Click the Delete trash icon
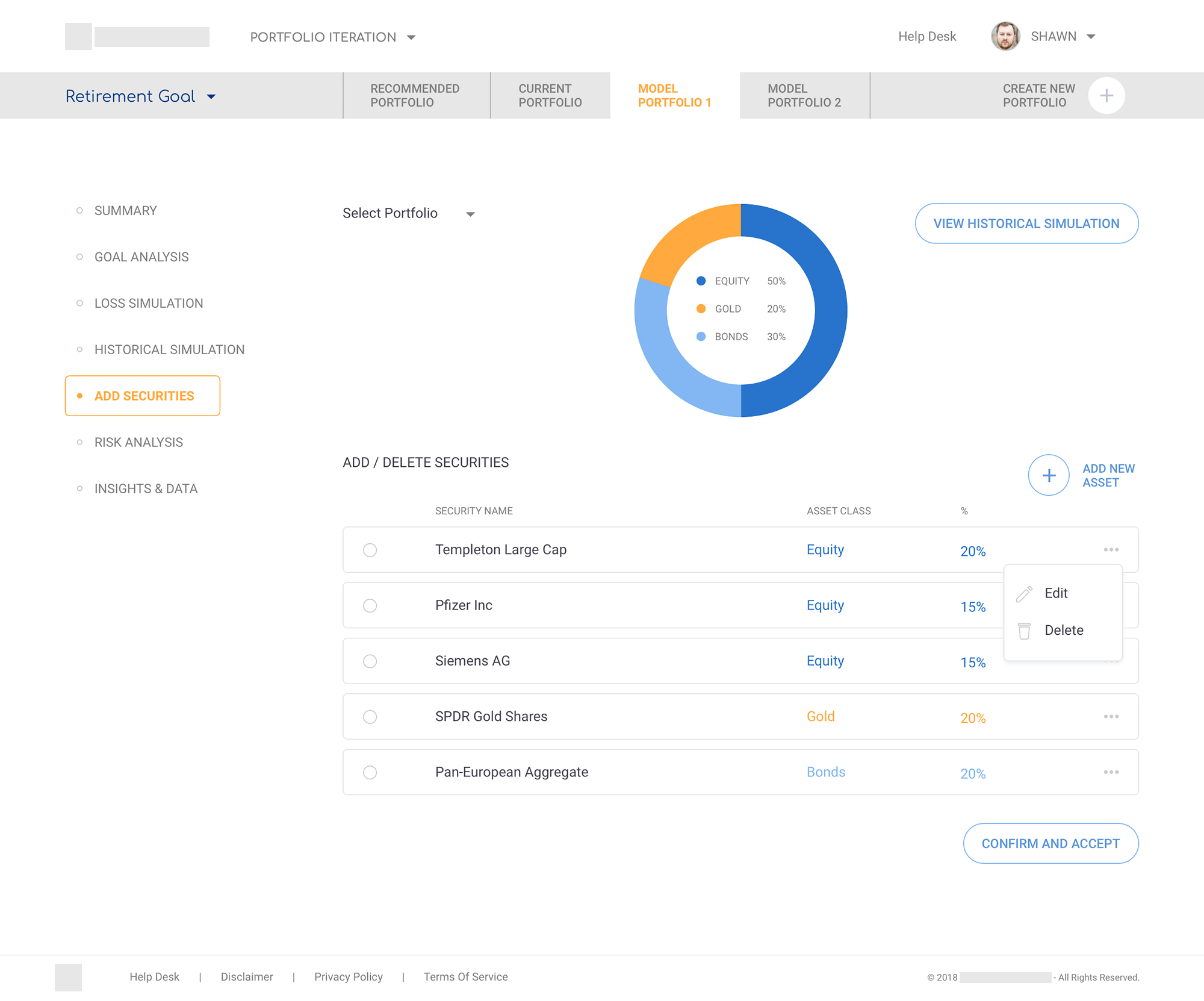Screen dimensions: 1204x1001 point(1025,630)
